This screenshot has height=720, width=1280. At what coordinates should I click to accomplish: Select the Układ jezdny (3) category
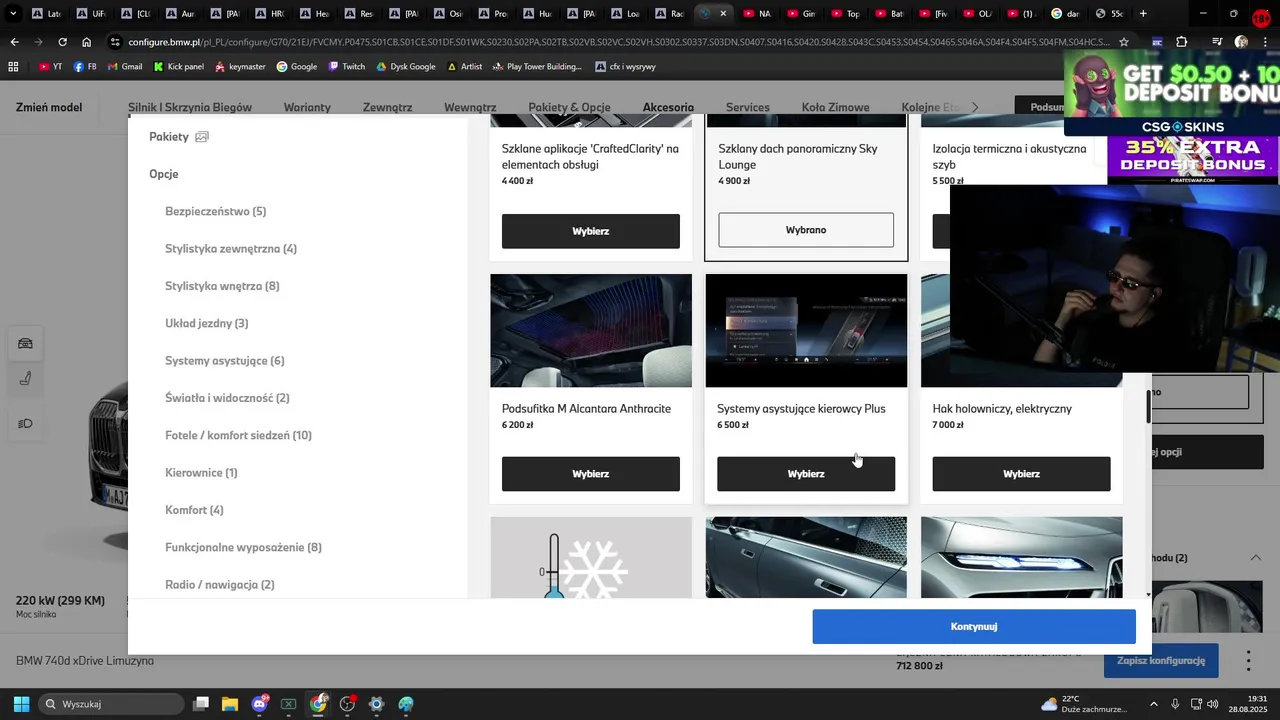[206, 323]
